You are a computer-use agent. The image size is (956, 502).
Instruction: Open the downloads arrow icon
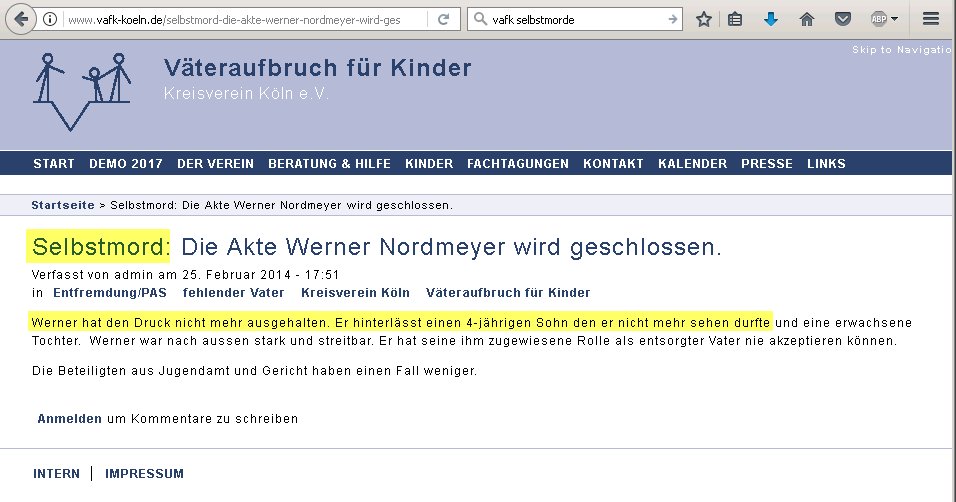tap(771, 20)
